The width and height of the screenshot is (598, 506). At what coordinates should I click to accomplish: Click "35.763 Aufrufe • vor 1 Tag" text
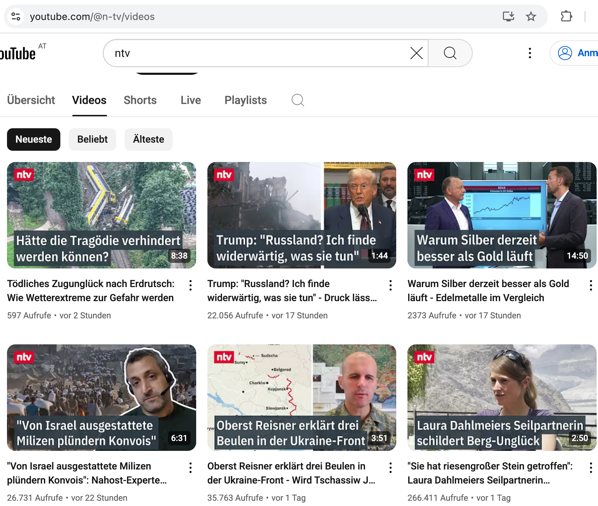click(256, 498)
